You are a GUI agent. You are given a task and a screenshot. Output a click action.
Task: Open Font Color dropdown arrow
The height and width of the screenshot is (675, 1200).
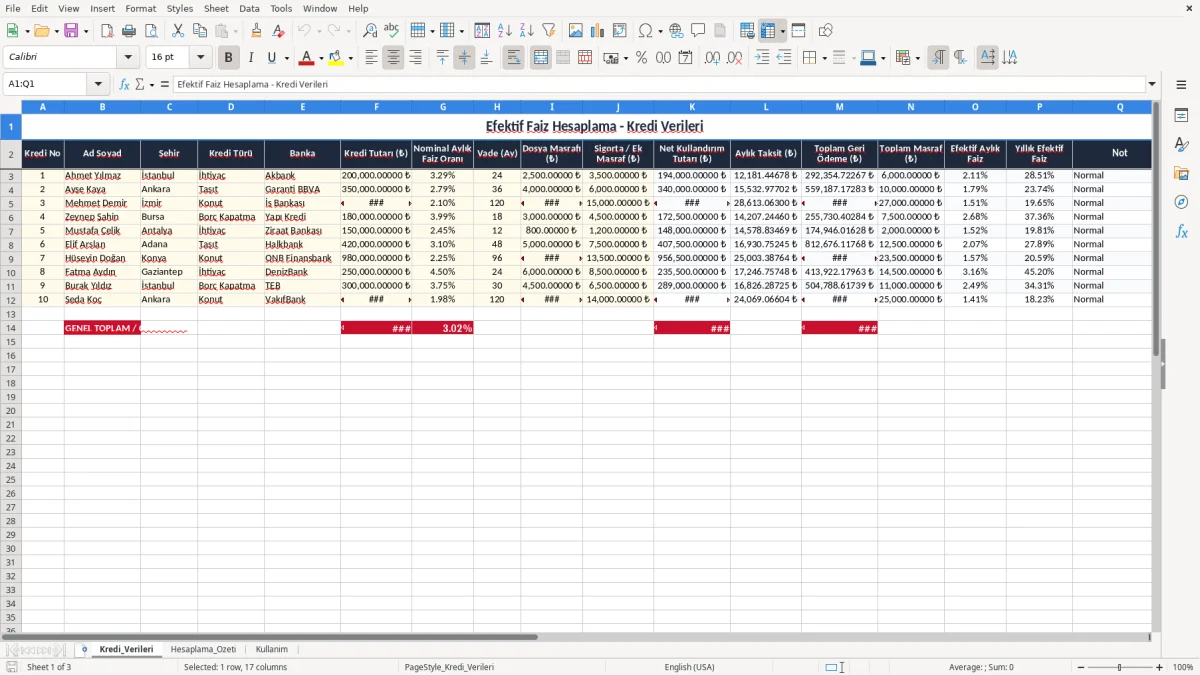[321, 58]
